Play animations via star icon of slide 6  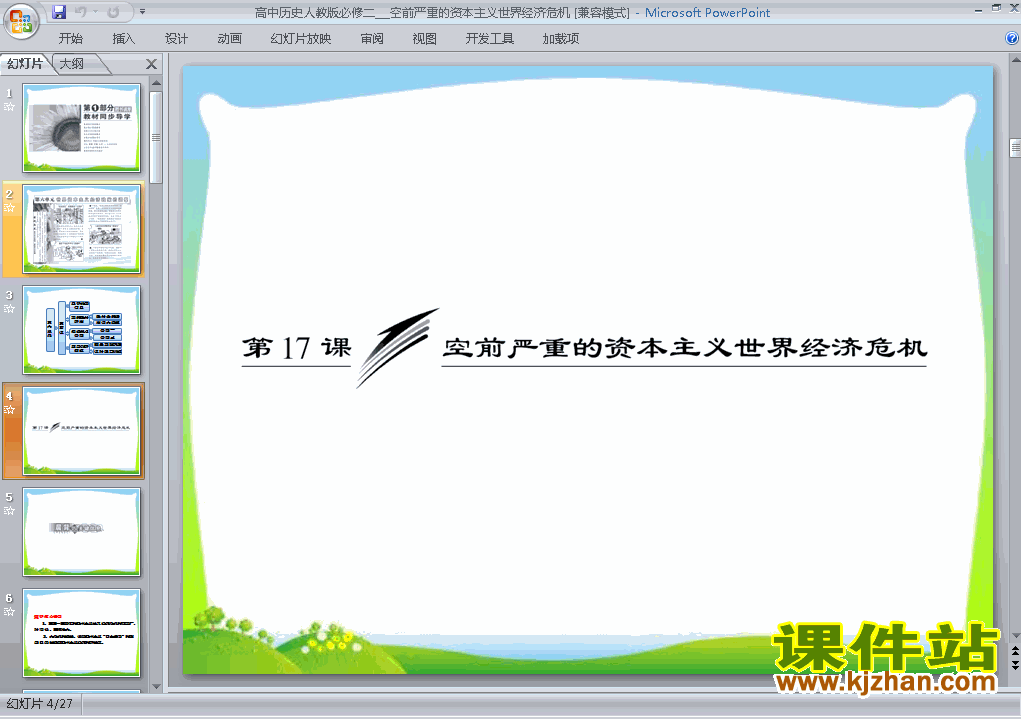(x=9, y=612)
